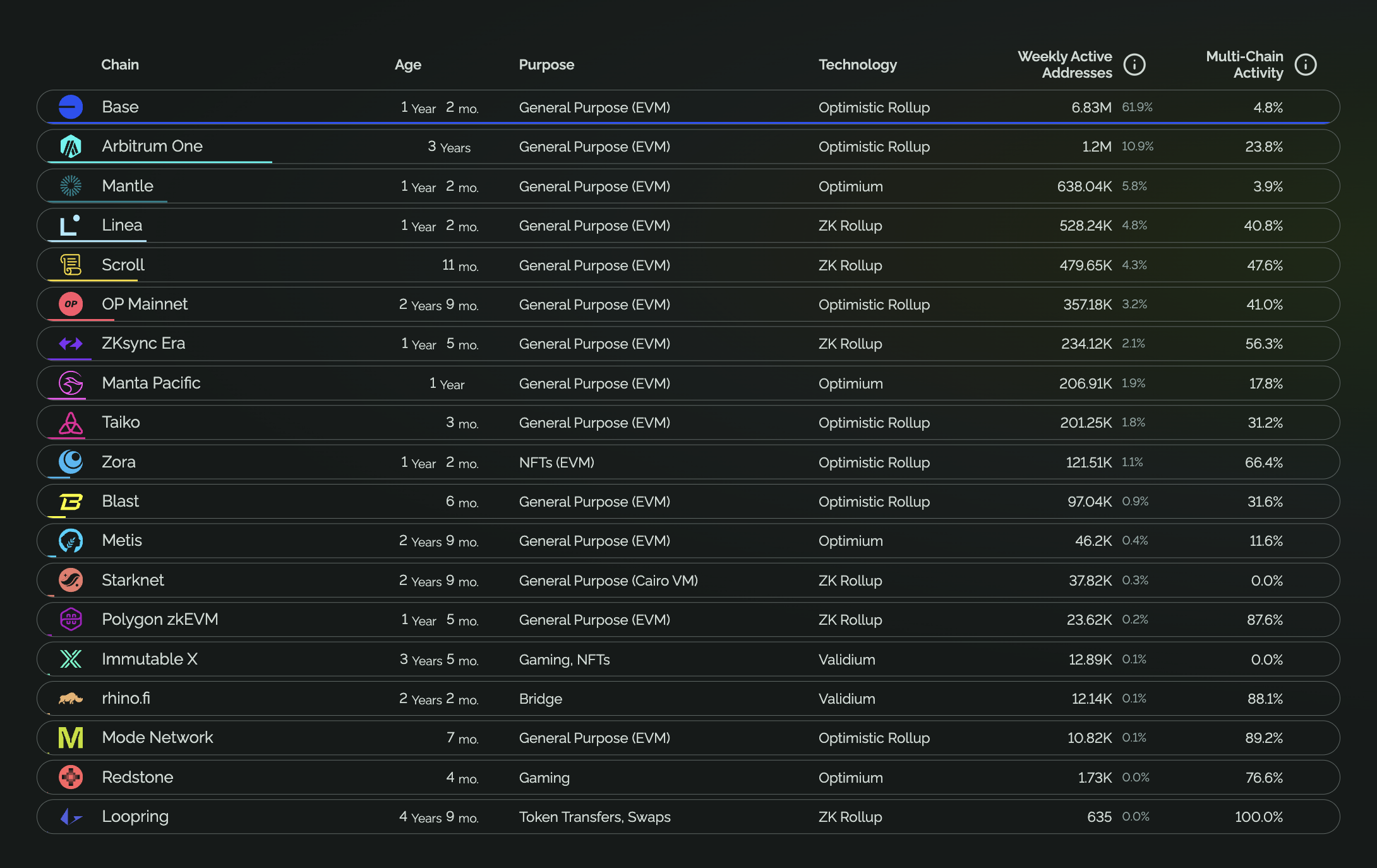
Task: Open the Base chain name
Action: 120,107
